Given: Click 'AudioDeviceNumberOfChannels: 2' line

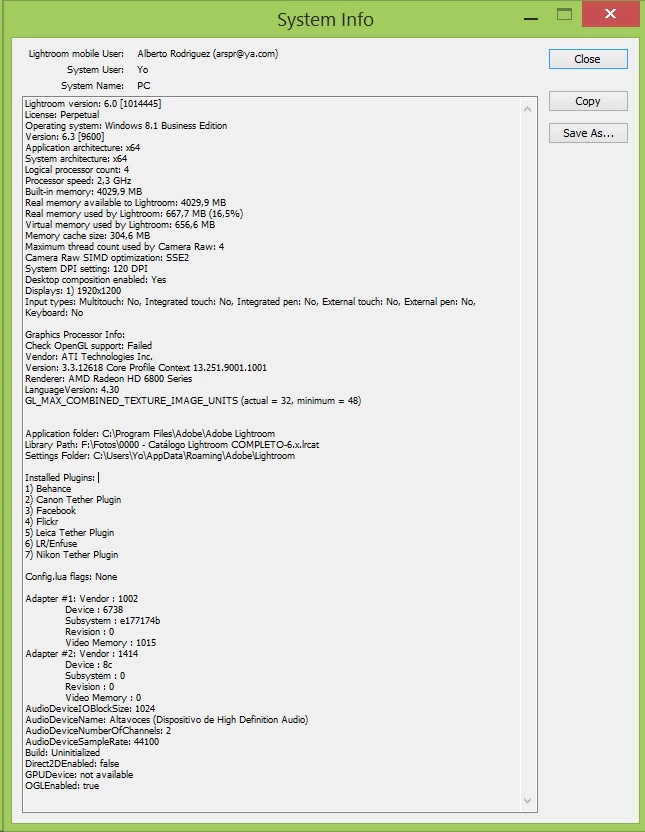Looking at the screenshot, I should click(x=98, y=731).
